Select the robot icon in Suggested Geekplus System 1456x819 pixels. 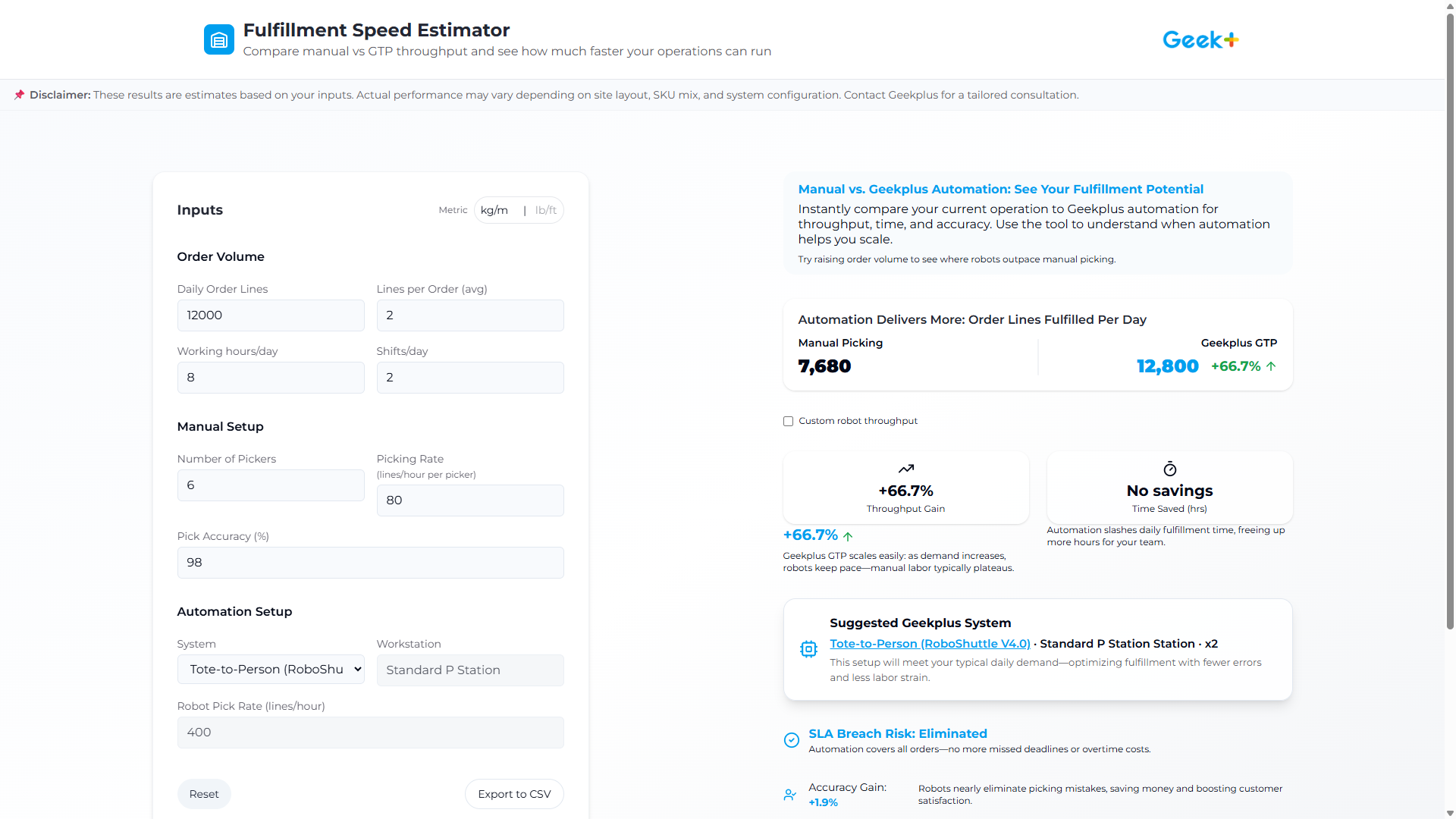[809, 649]
